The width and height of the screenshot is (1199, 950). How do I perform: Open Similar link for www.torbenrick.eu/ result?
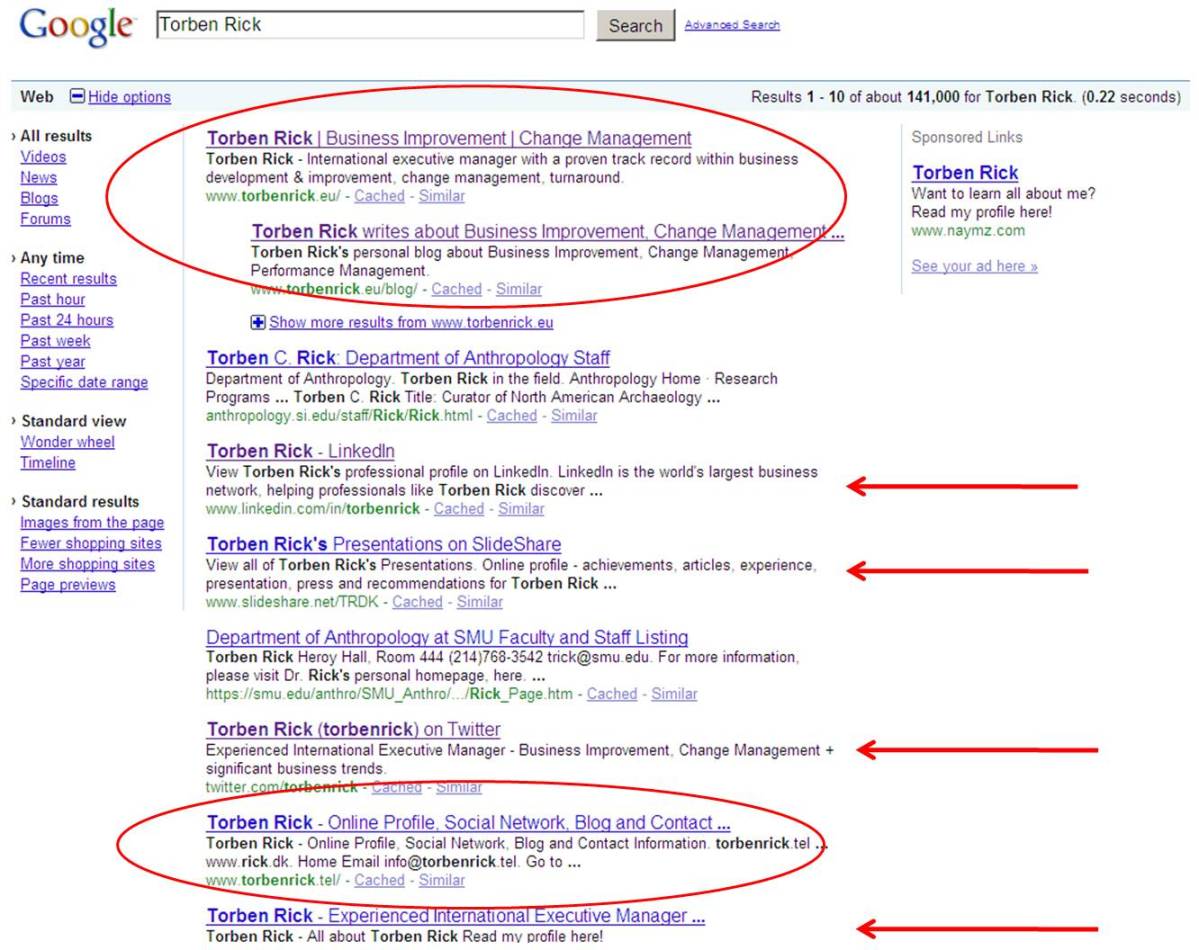441,196
